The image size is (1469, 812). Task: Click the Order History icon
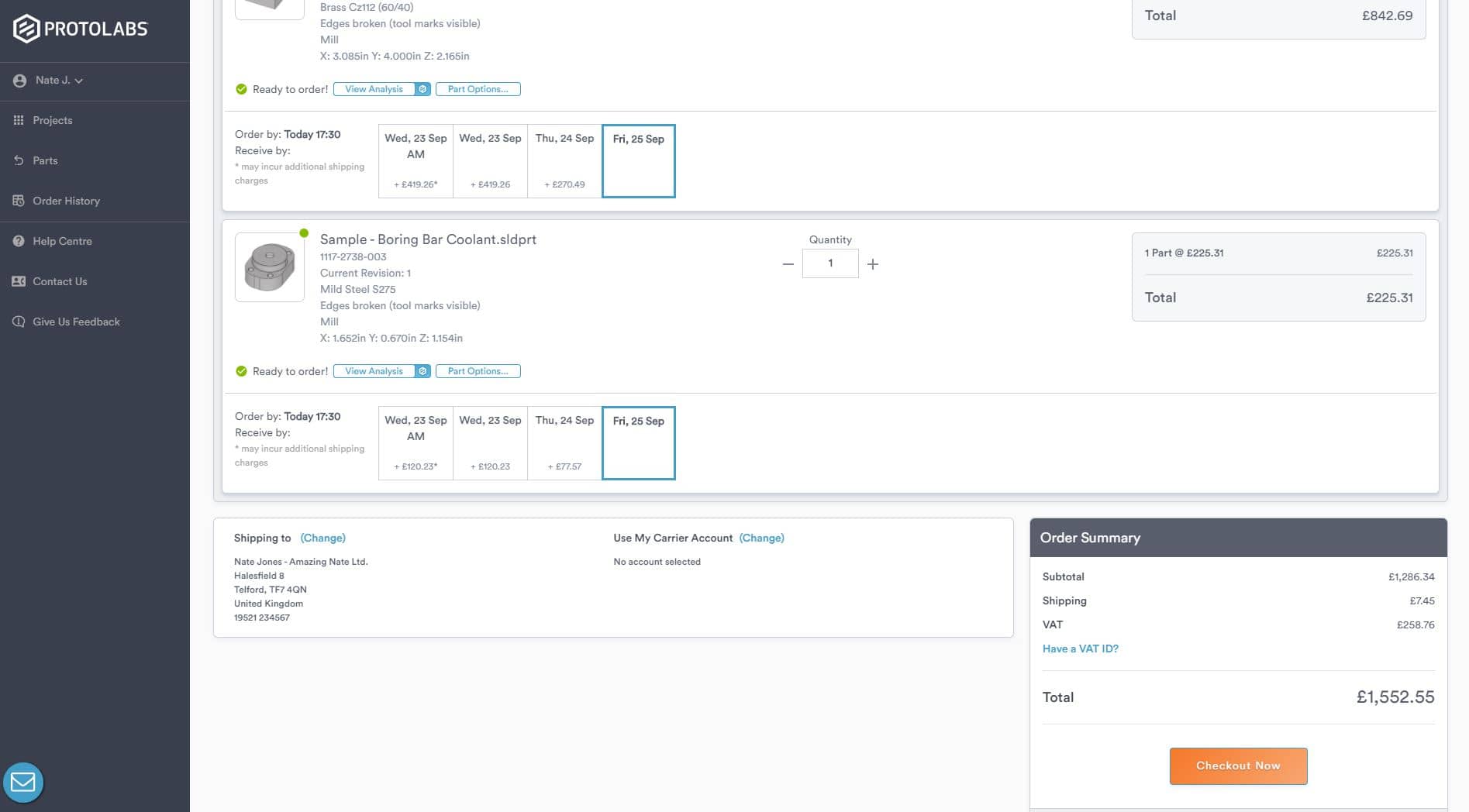(19, 201)
